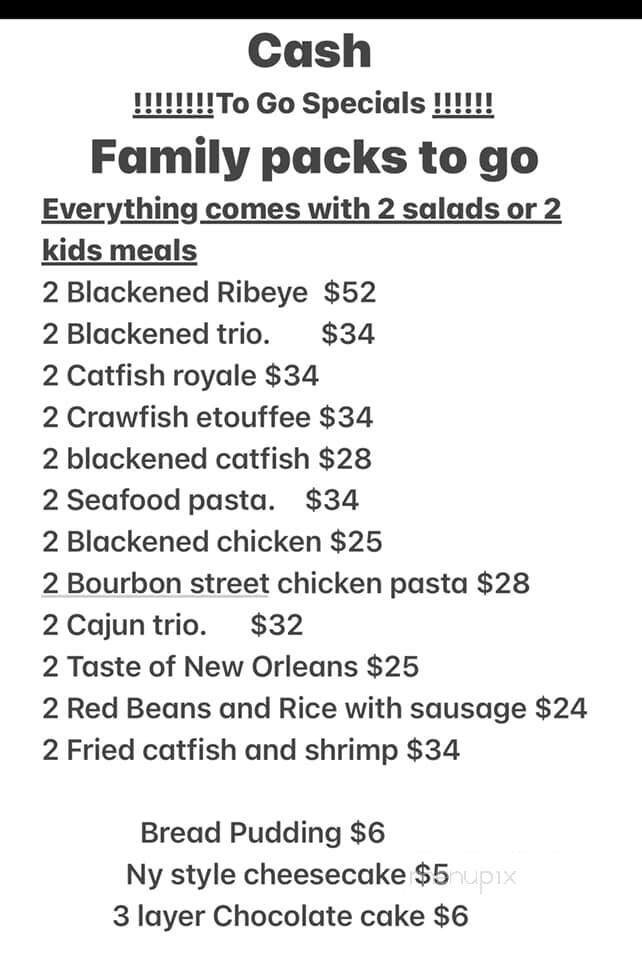642x960 pixels.
Task: Click the 2 Seafood pasta $34 line
Action: (x=200, y=500)
